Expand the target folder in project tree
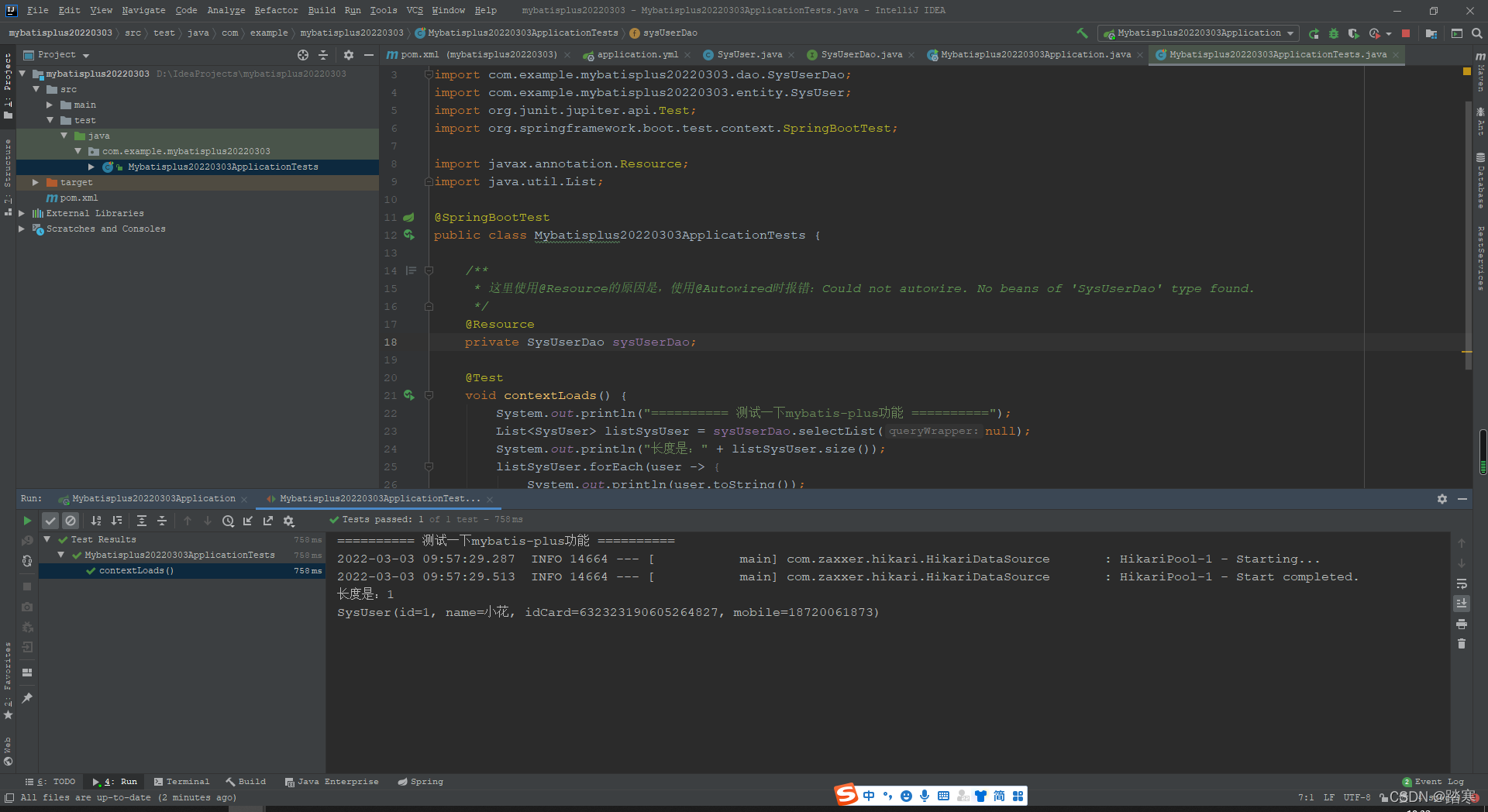1488x812 pixels. 36,182
